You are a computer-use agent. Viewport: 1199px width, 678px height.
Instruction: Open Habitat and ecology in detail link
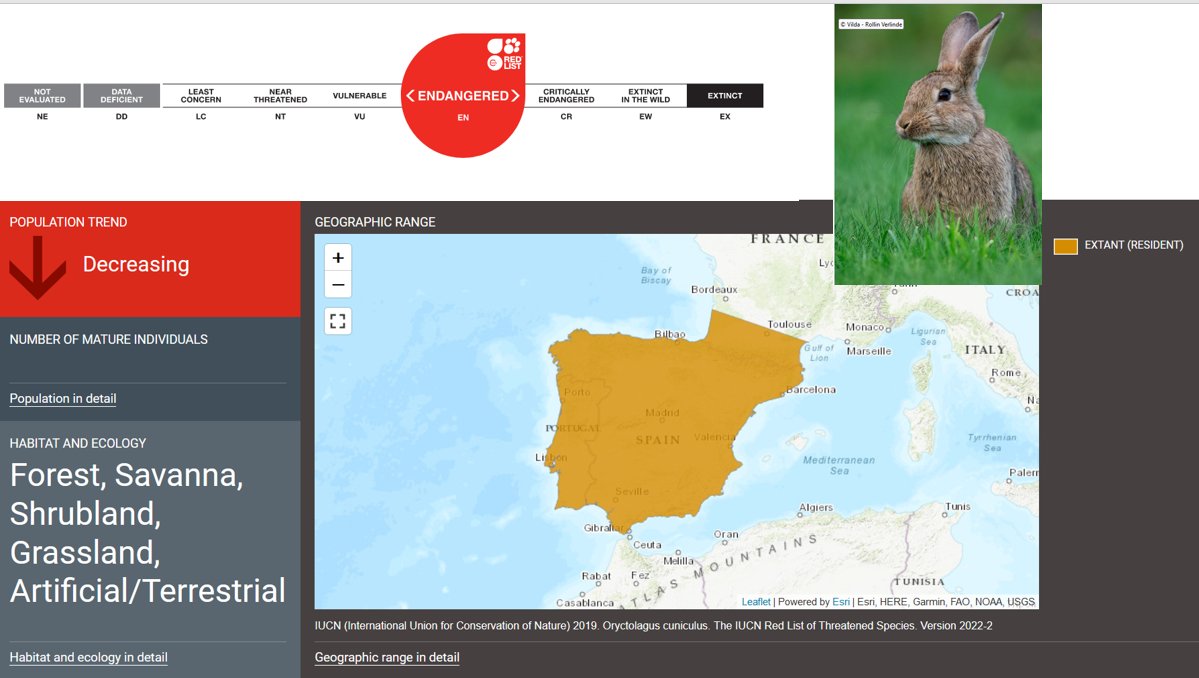click(89, 657)
